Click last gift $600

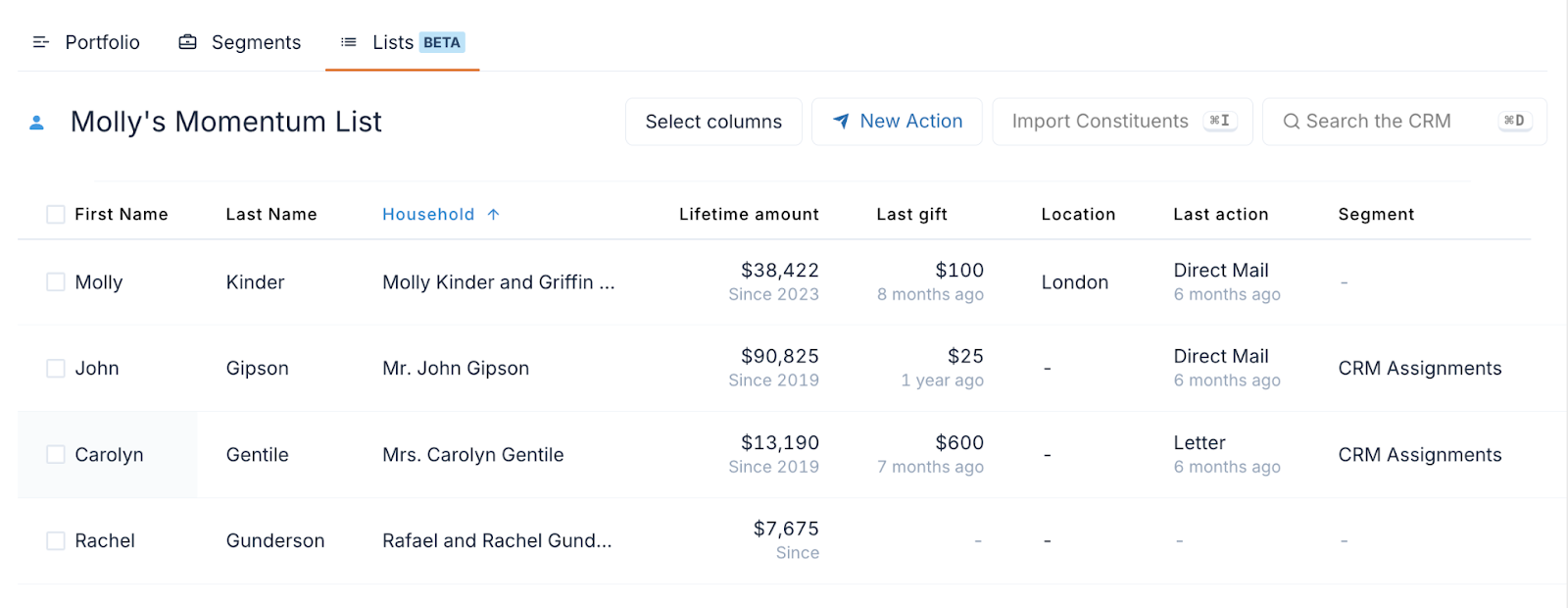959,443
